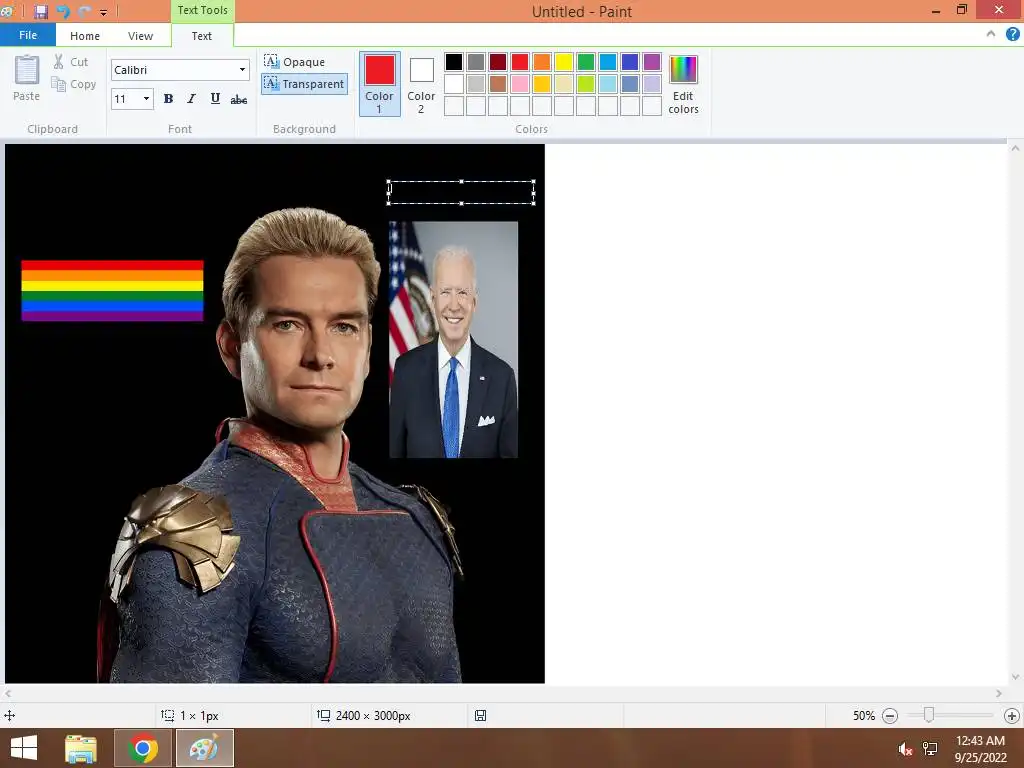Click the Paint app icon in title bar
This screenshot has height=768, width=1024.
[7, 11]
